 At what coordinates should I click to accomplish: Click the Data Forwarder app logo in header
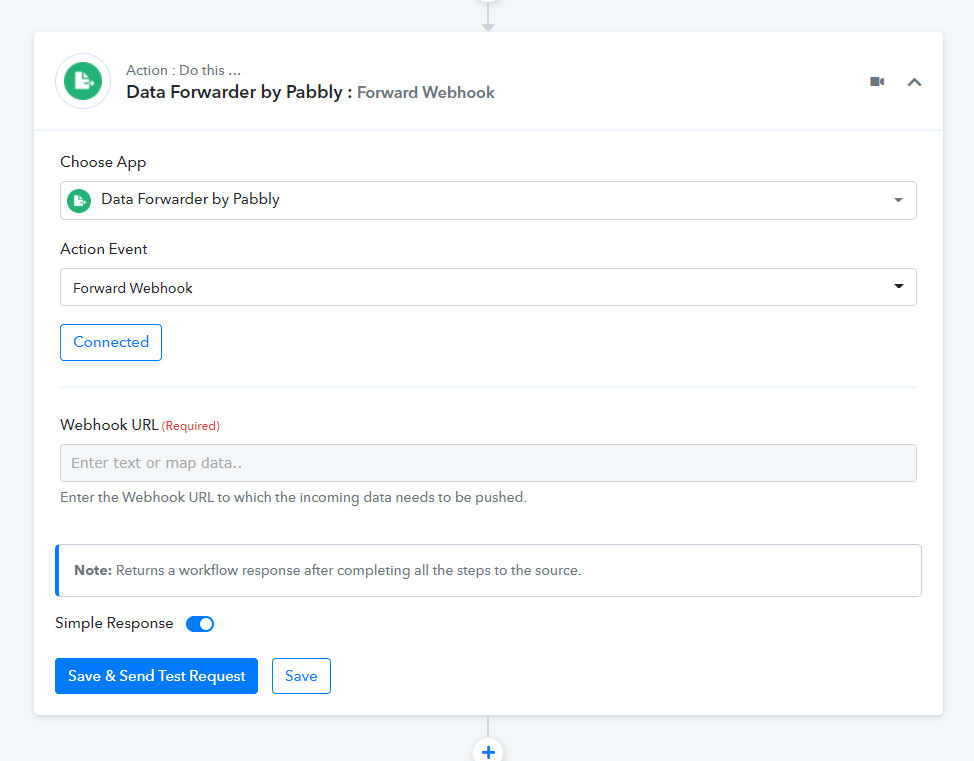[x=83, y=81]
